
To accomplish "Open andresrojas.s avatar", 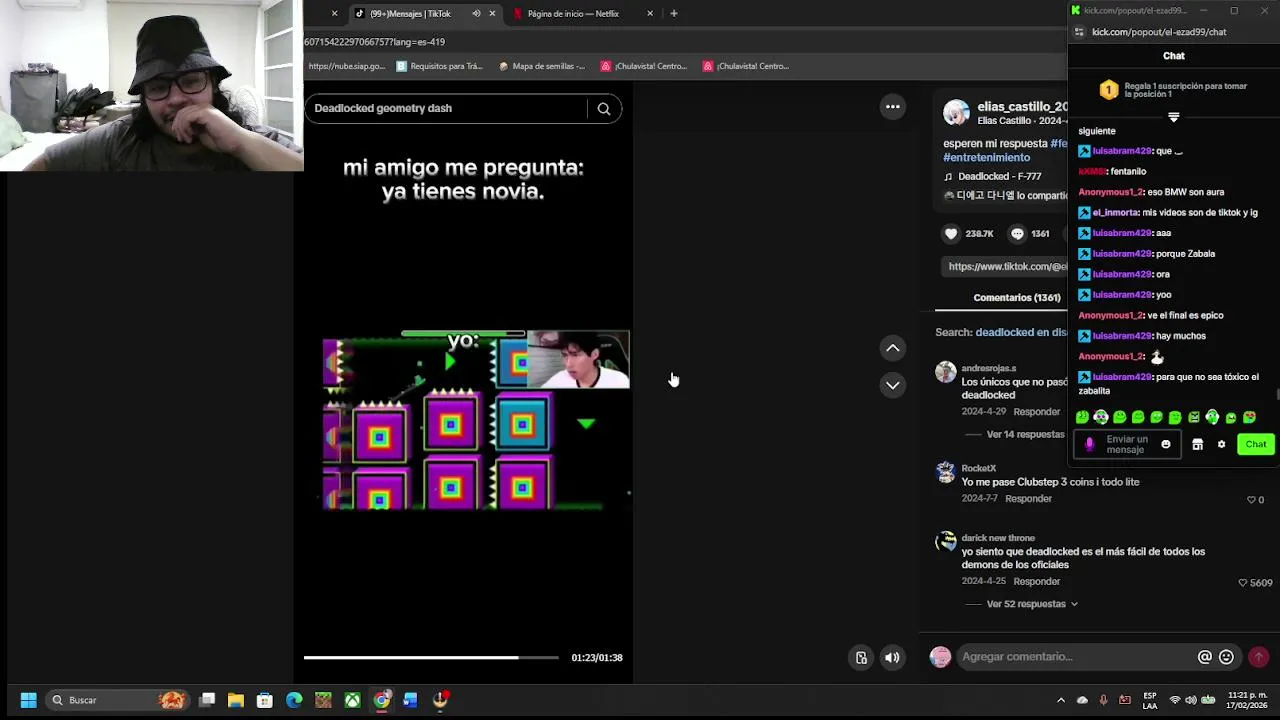I will click(945, 373).
